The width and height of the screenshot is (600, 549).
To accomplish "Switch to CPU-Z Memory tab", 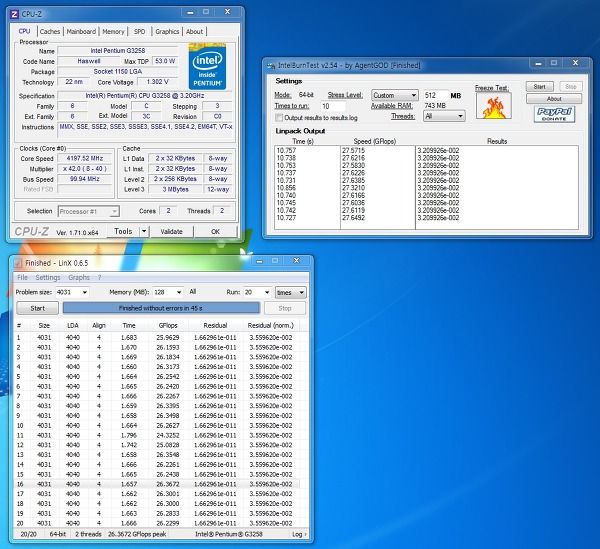I will pos(113,31).
